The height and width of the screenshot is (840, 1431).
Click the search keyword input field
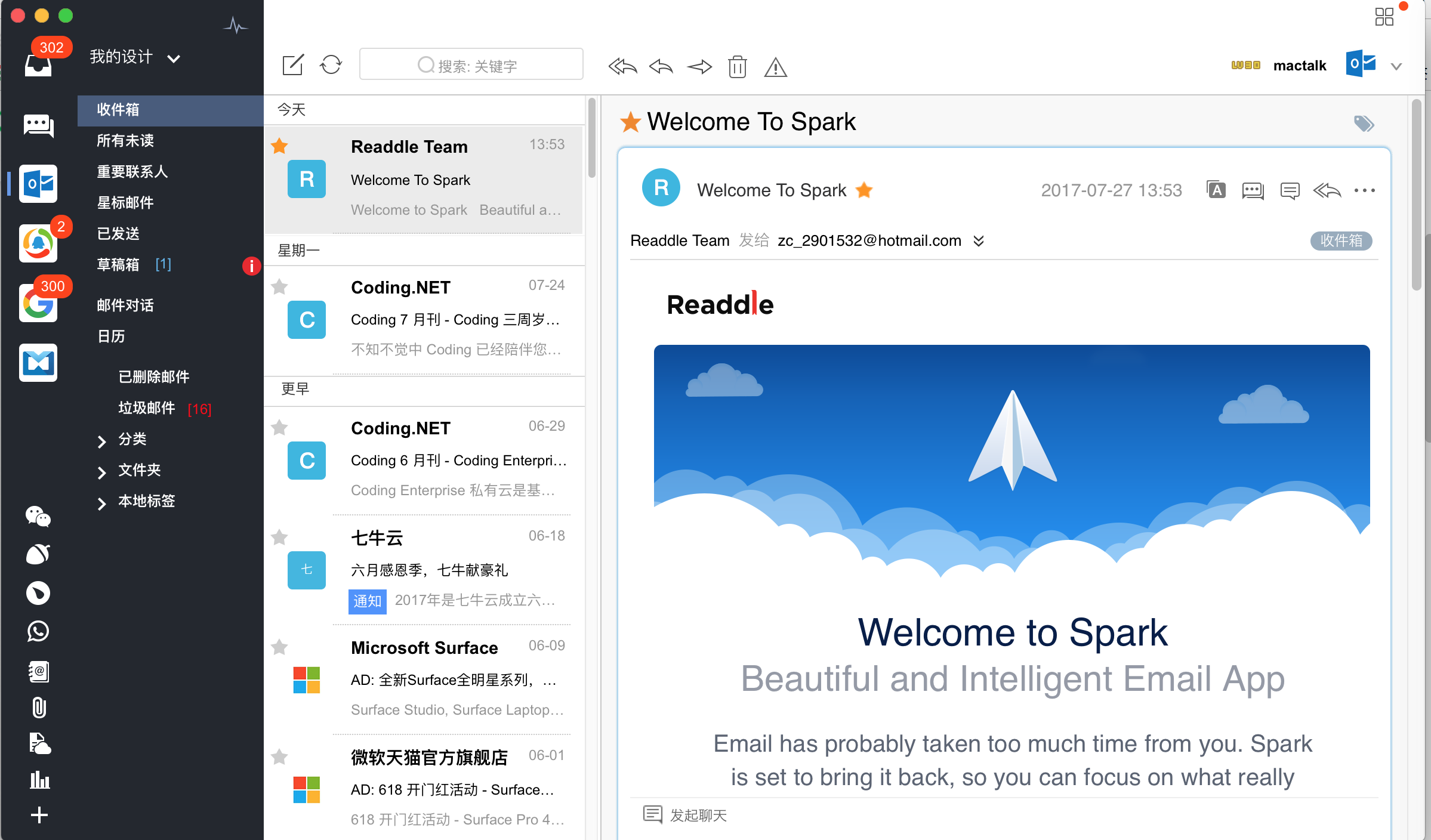[471, 64]
